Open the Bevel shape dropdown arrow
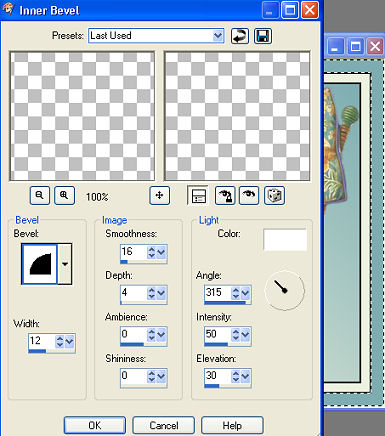 65,264
